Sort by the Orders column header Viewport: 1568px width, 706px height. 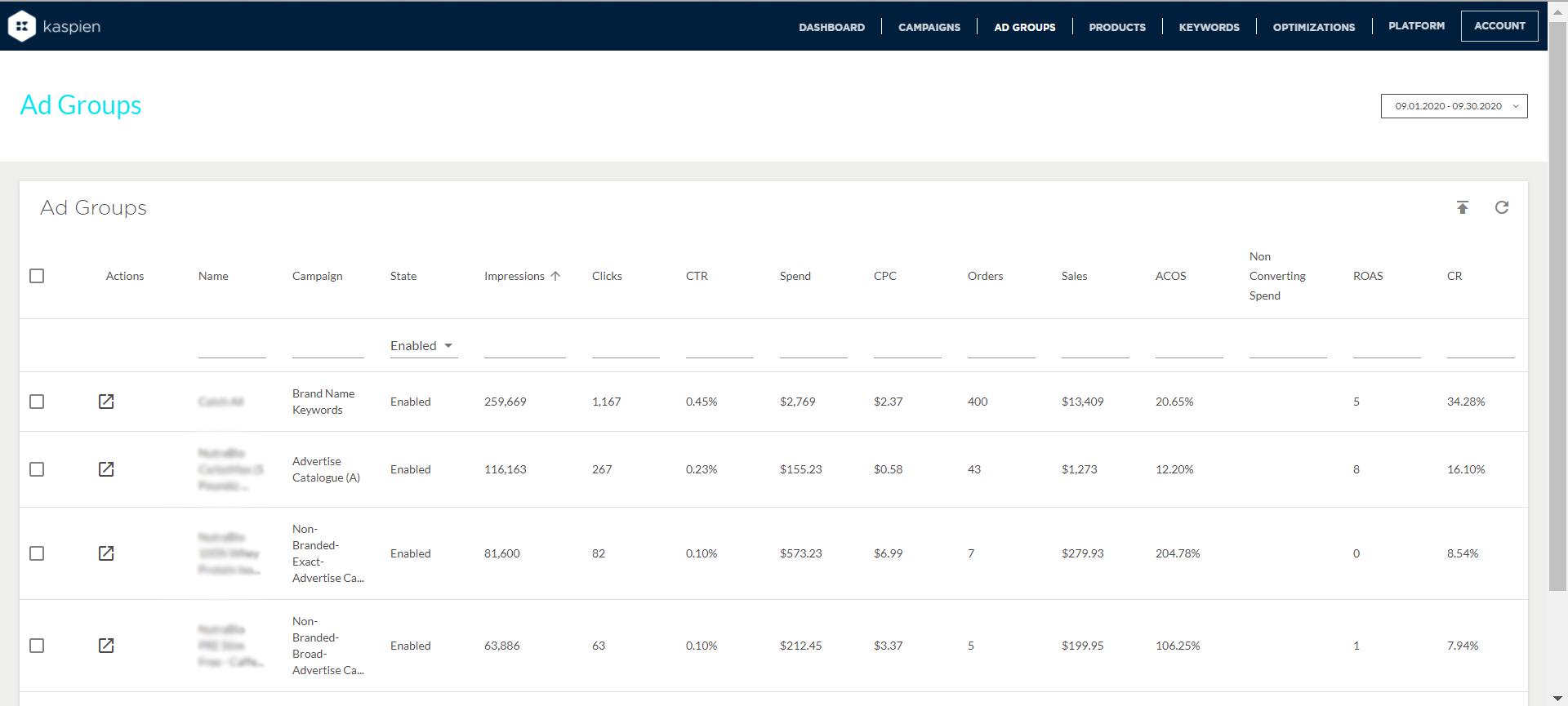pos(985,276)
